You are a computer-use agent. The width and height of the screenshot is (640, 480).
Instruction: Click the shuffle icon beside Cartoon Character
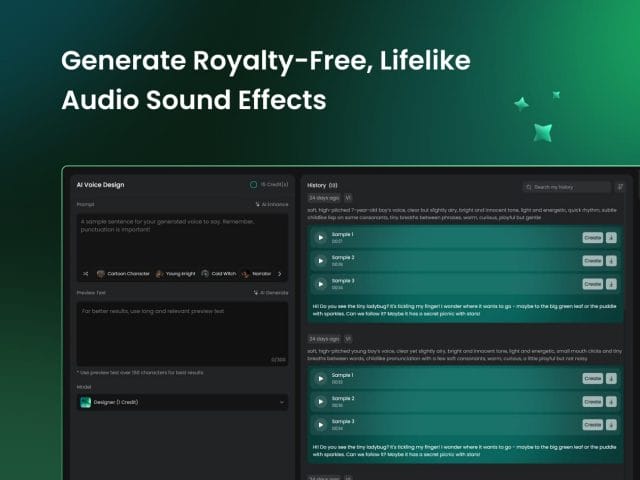[85, 273]
